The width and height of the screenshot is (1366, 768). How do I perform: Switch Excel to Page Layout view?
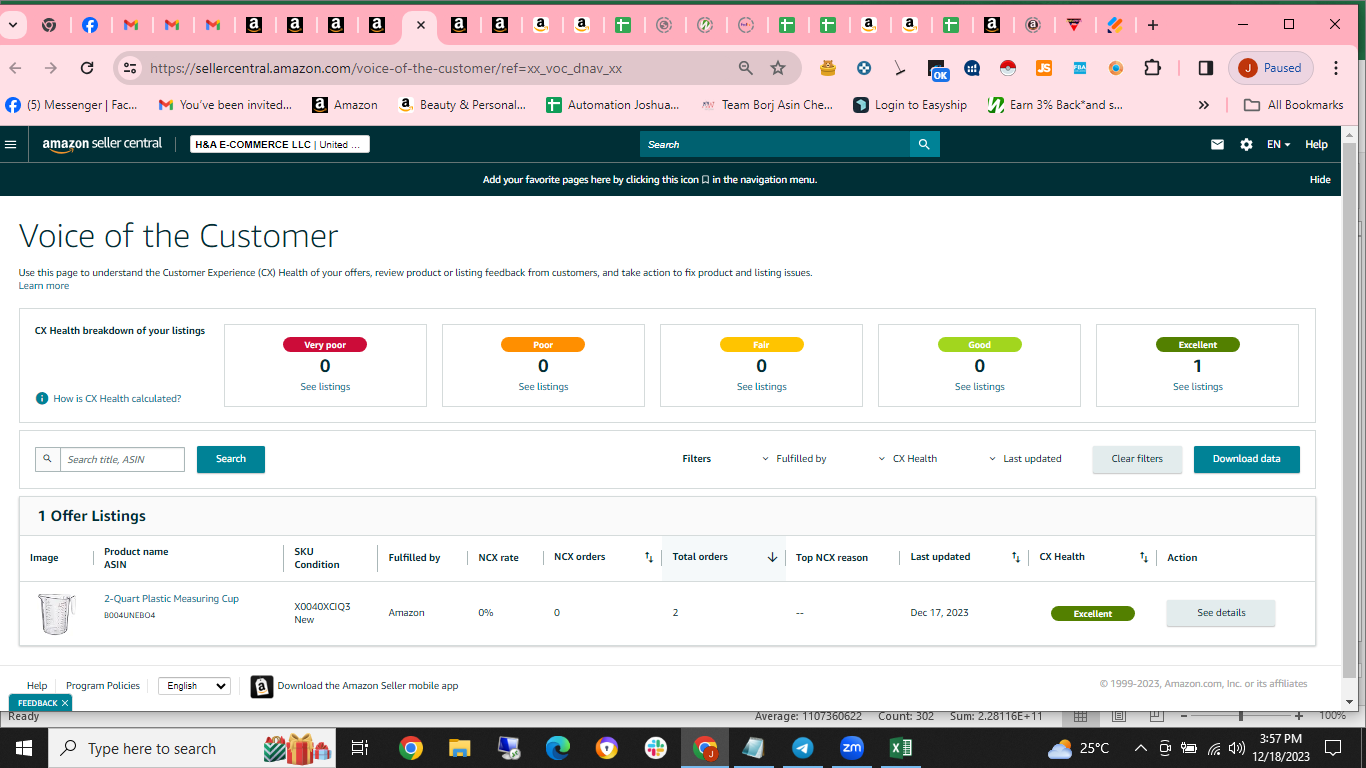coord(1119,716)
